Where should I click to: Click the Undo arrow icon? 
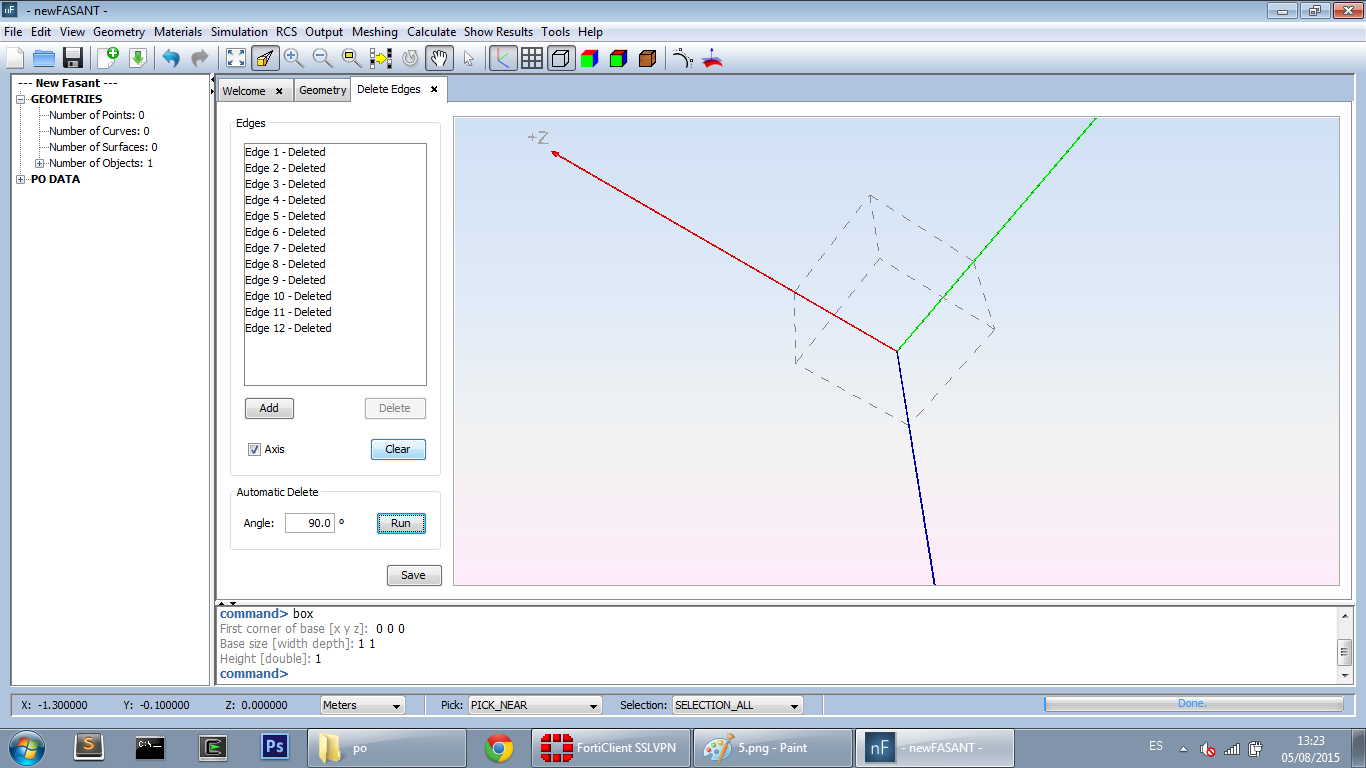[171, 58]
